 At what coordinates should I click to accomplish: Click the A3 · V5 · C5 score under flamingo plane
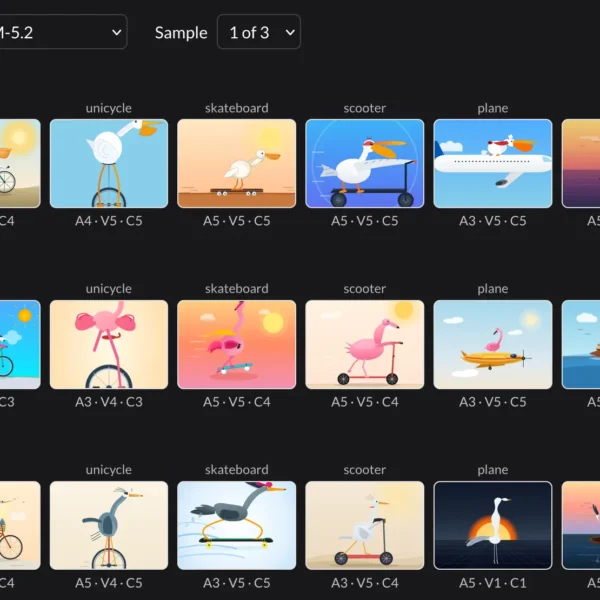click(x=492, y=402)
